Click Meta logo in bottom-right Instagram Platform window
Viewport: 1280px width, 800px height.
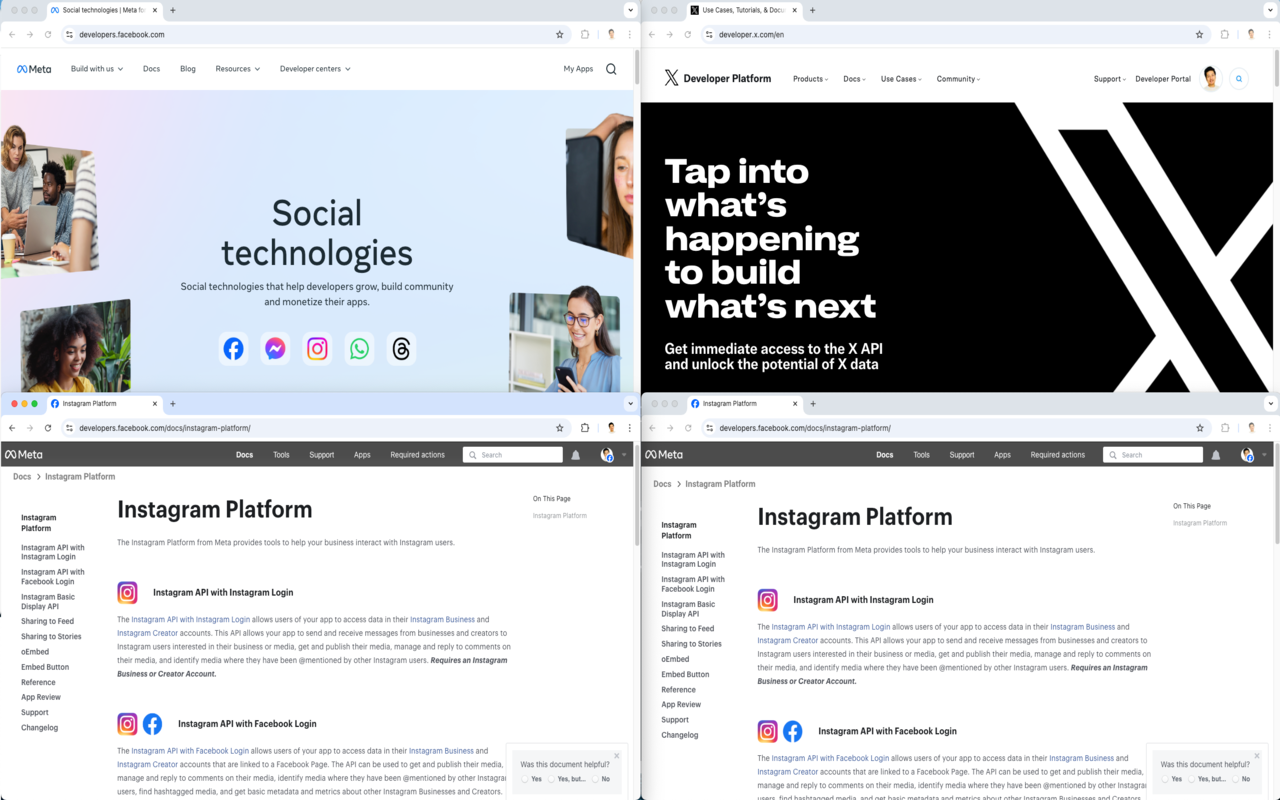click(x=664, y=455)
